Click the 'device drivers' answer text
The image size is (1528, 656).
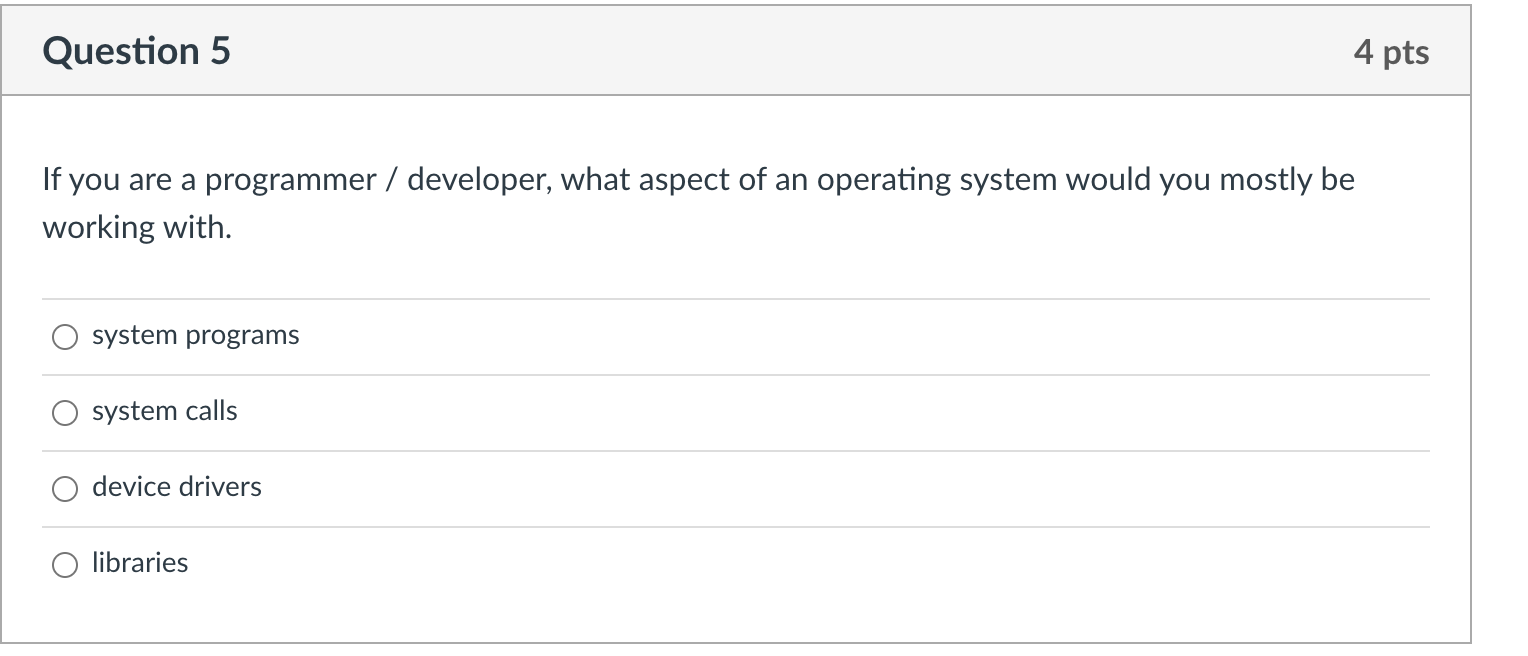(x=176, y=488)
